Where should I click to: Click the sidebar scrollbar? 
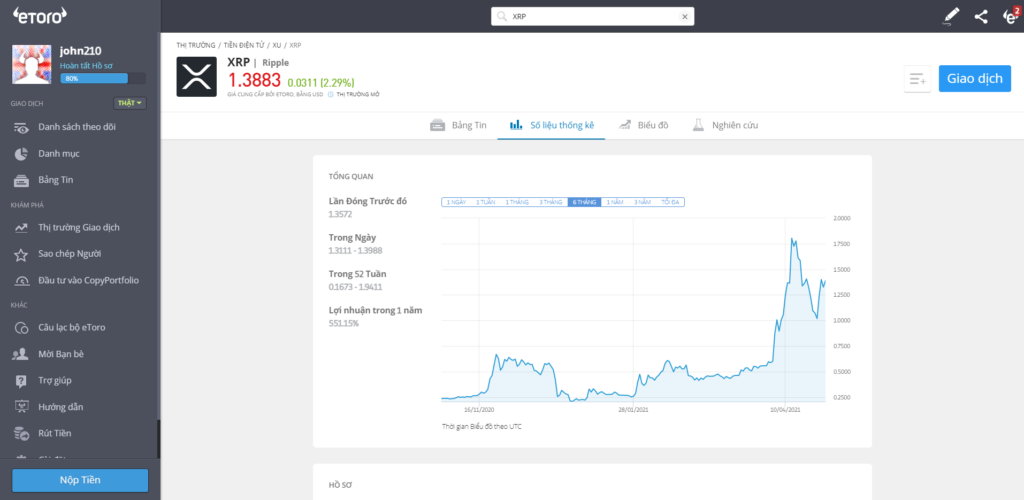(158, 439)
